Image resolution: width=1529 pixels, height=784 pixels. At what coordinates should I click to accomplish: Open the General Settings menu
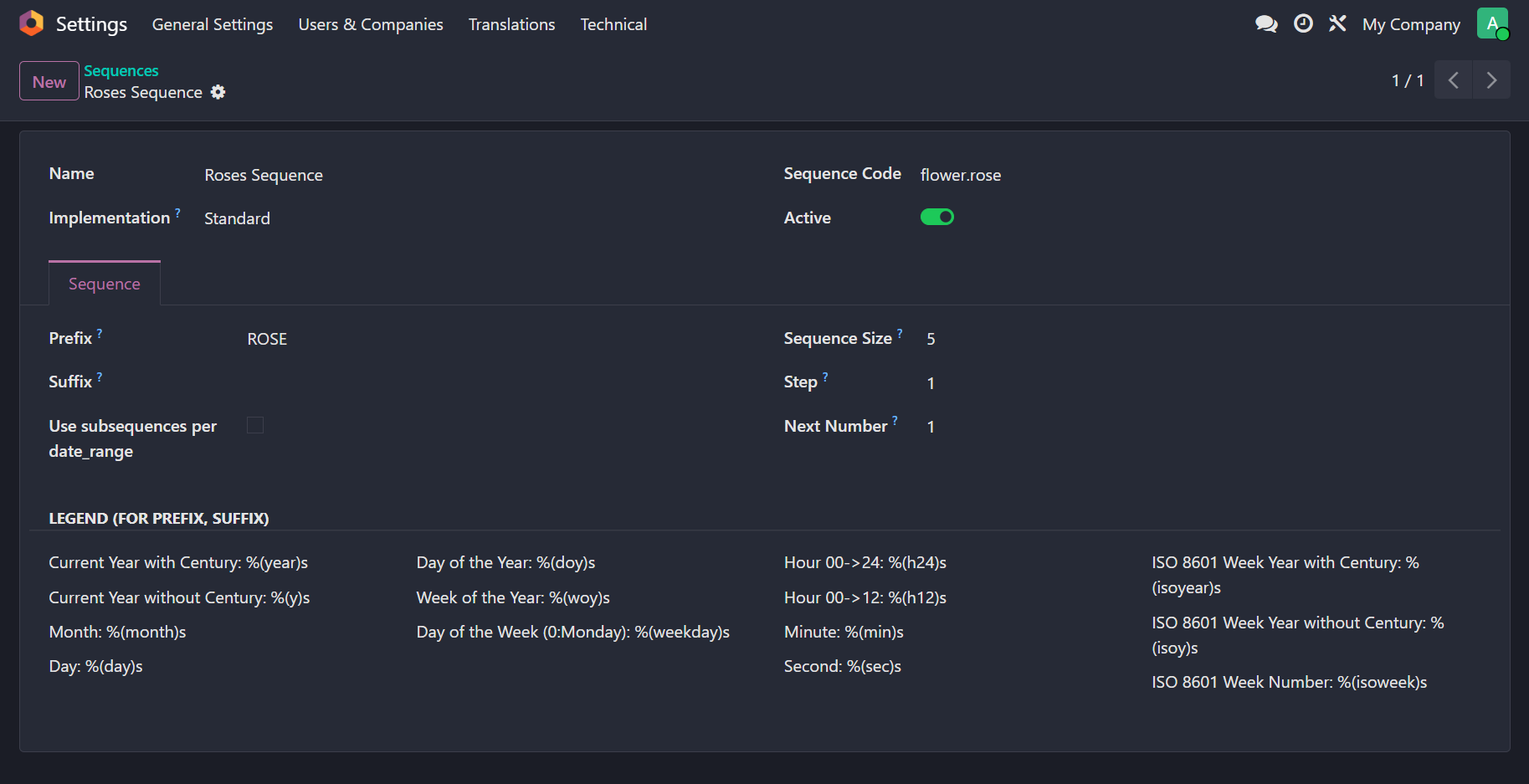click(213, 24)
